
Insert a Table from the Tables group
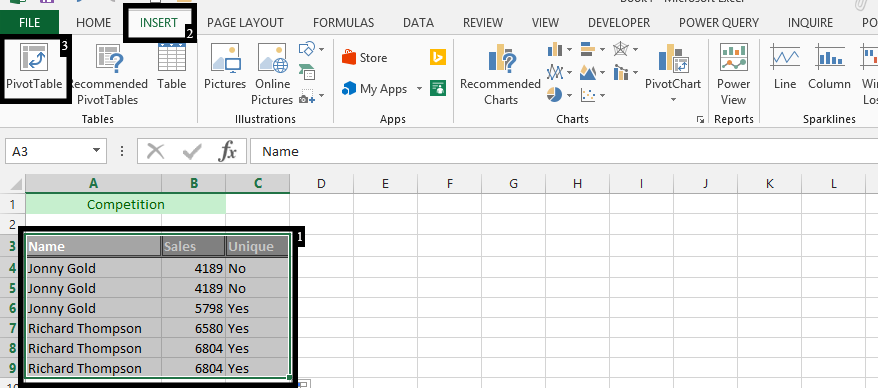pos(171,67)
